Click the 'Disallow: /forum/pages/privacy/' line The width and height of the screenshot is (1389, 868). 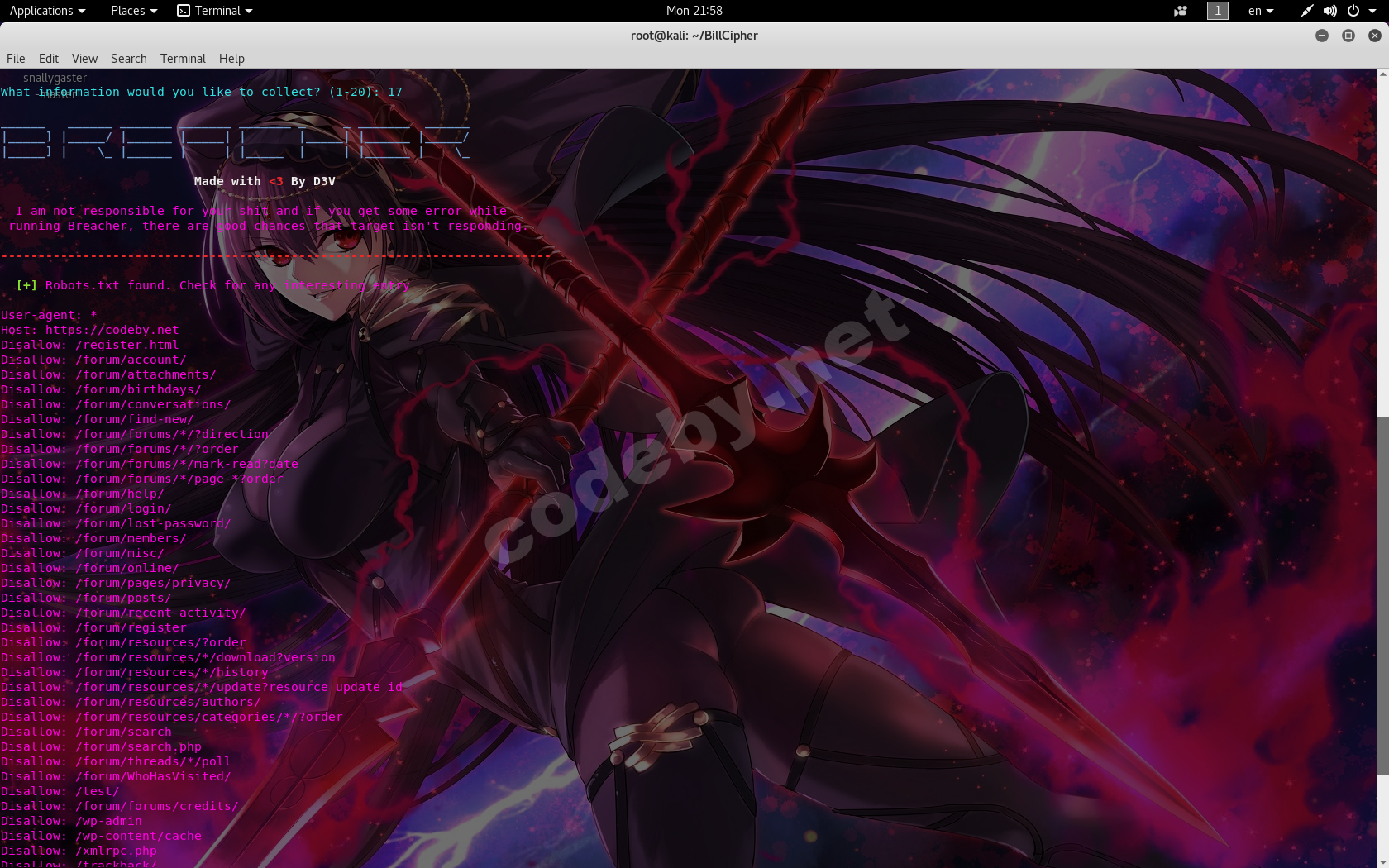coord(116,583)
